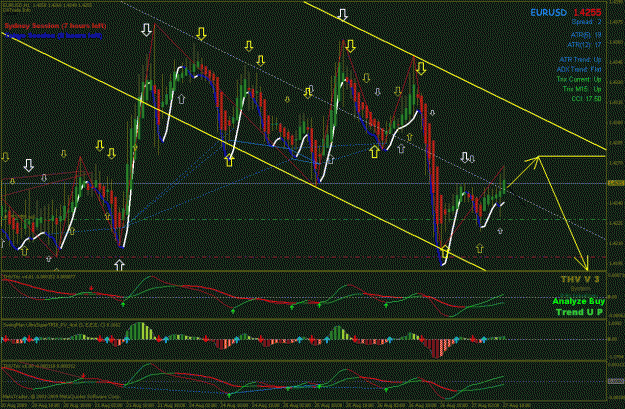Click the 'ATR(5): 19' value
The height and width of the screenshot is (409, 625).
(x=586, y=35)
